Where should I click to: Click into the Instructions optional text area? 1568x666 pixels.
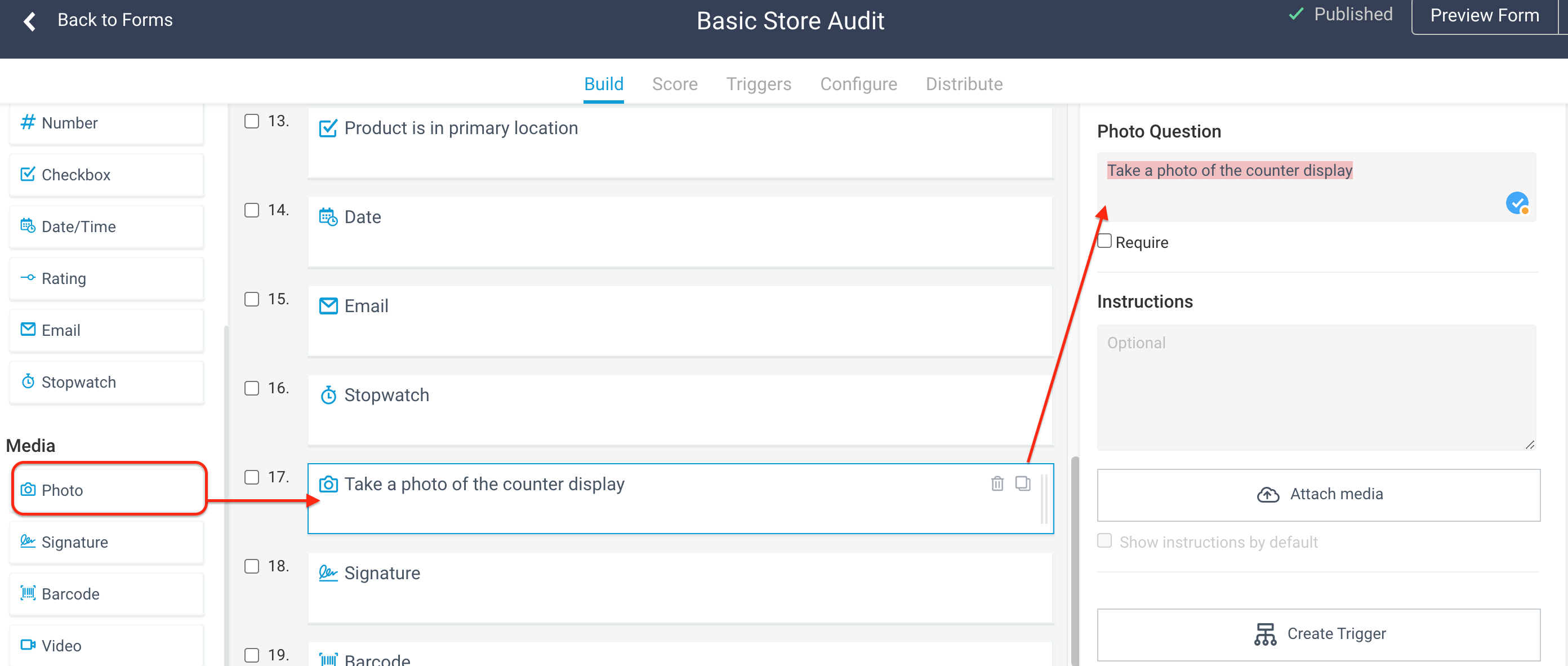[1316, 387]
